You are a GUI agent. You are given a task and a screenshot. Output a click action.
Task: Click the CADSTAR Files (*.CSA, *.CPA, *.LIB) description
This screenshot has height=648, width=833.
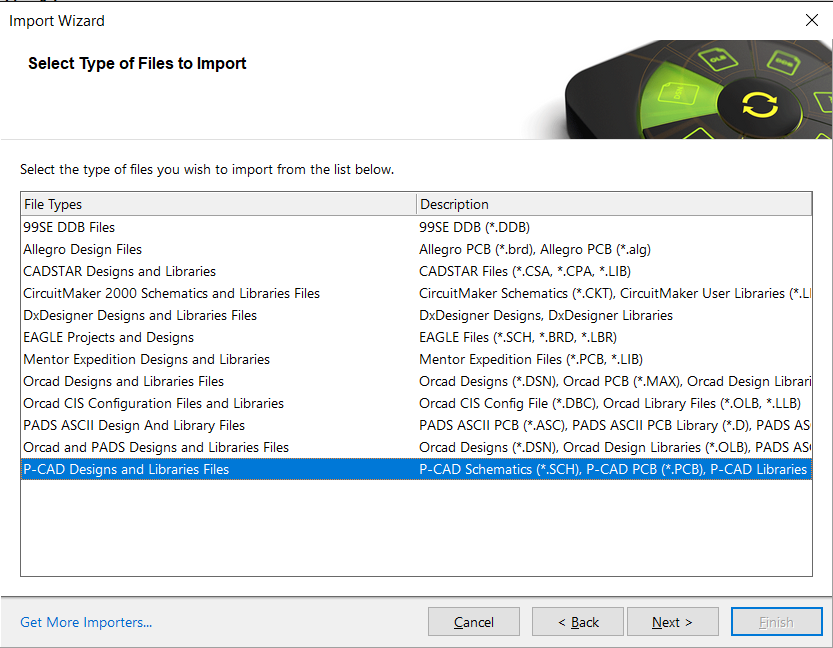[525, 271]
